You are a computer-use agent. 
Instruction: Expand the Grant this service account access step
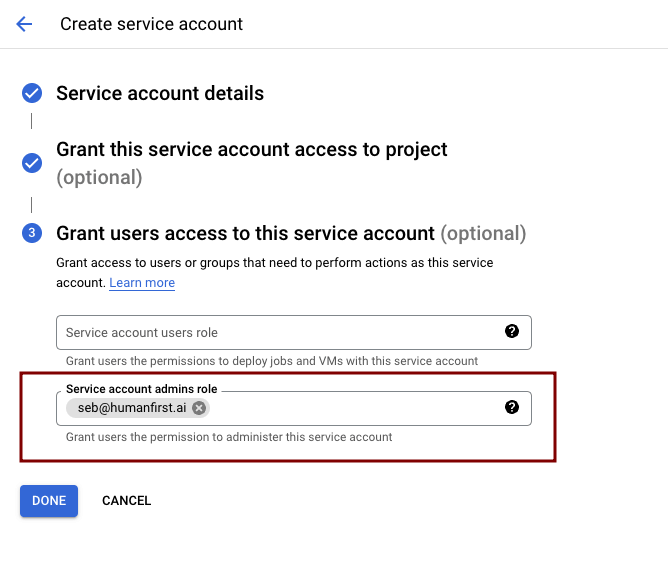pyautogui.click(x=251, y=150)
